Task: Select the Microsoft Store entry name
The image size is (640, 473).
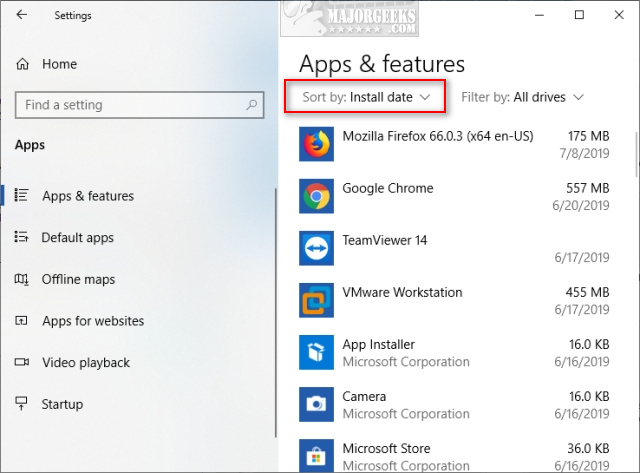Action: pyautogui.click(x=386, y=449)
